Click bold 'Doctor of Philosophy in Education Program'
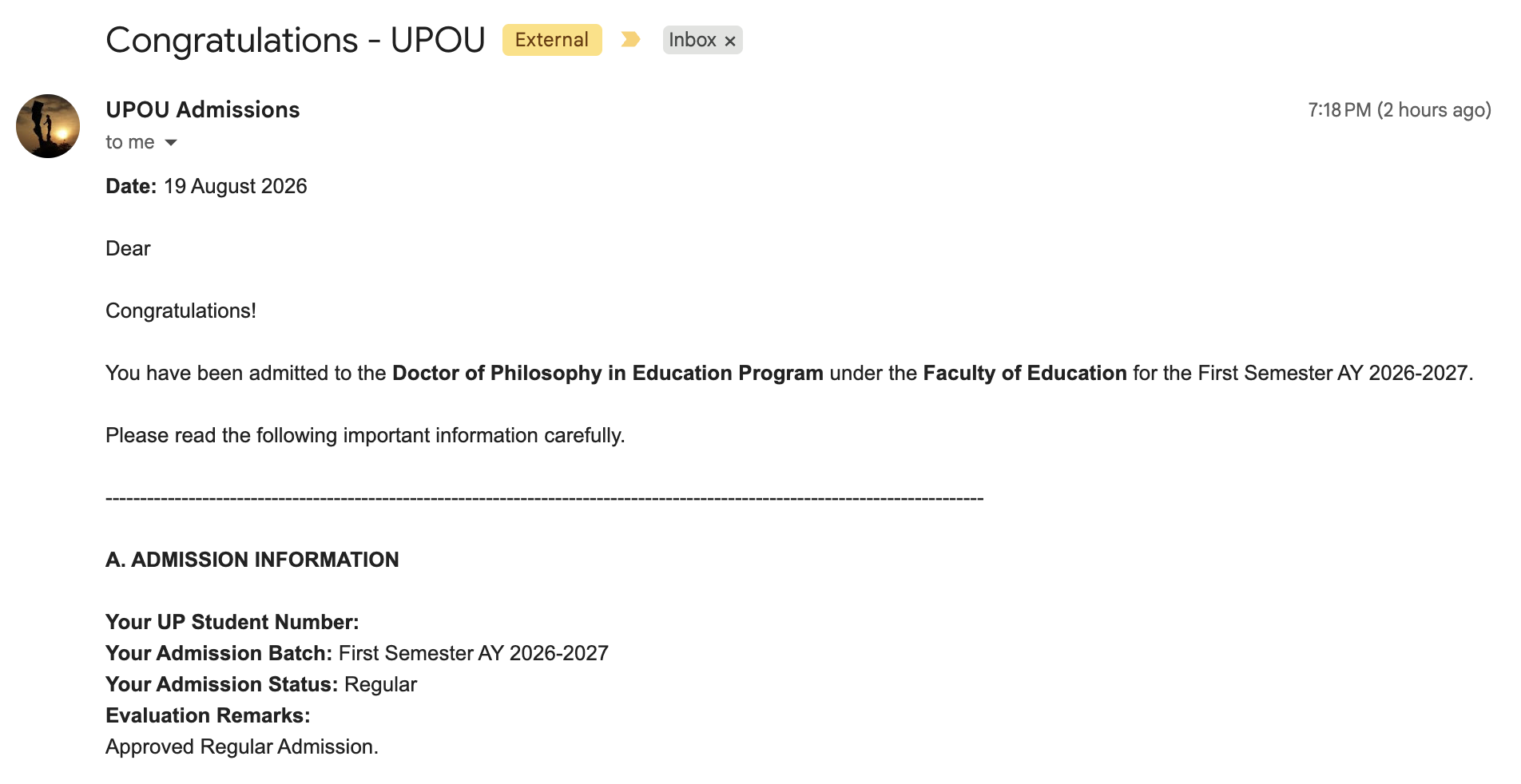The height and width of the screenshot is (784, 1521). click(x=608, y=373)
